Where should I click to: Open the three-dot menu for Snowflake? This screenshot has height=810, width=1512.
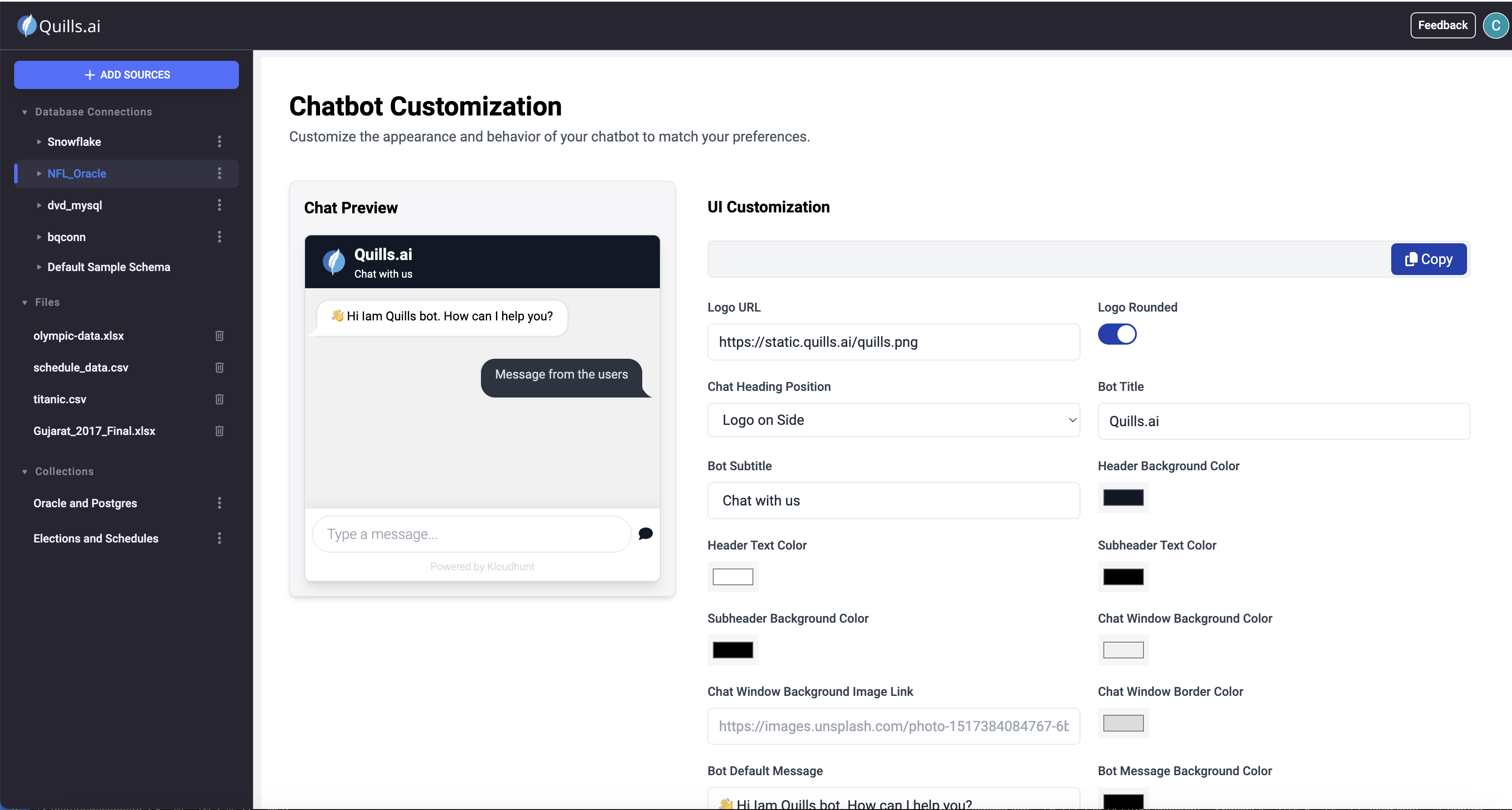(x=220, y=141)
